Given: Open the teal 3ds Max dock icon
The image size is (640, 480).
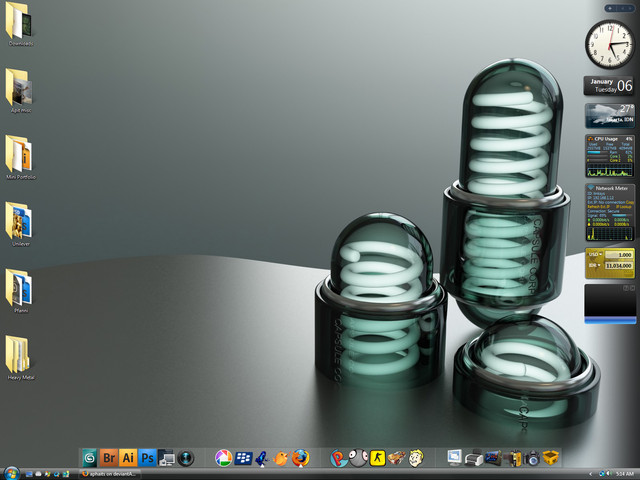Looking at the screenshot, I should (x=89, y=458).
